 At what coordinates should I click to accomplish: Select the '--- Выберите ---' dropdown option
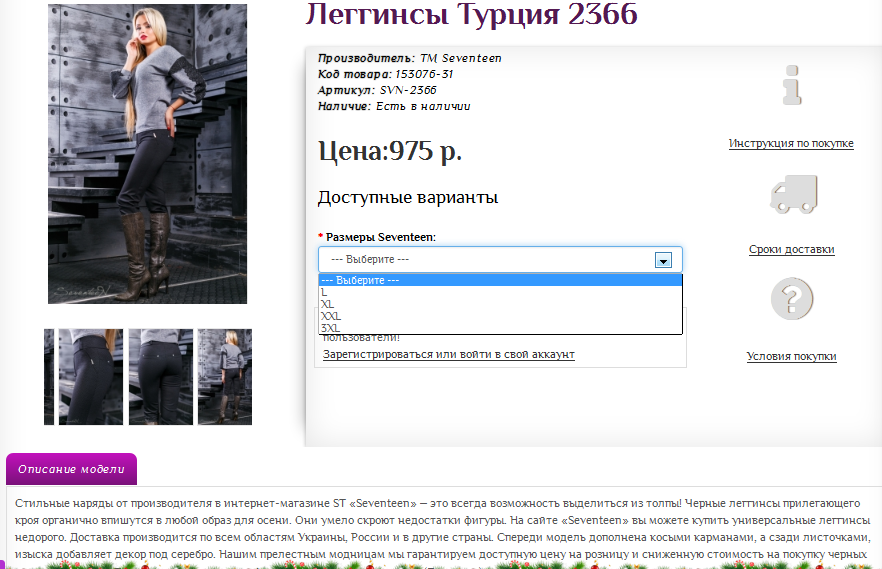pyautogui.click(x=500, y=280)
